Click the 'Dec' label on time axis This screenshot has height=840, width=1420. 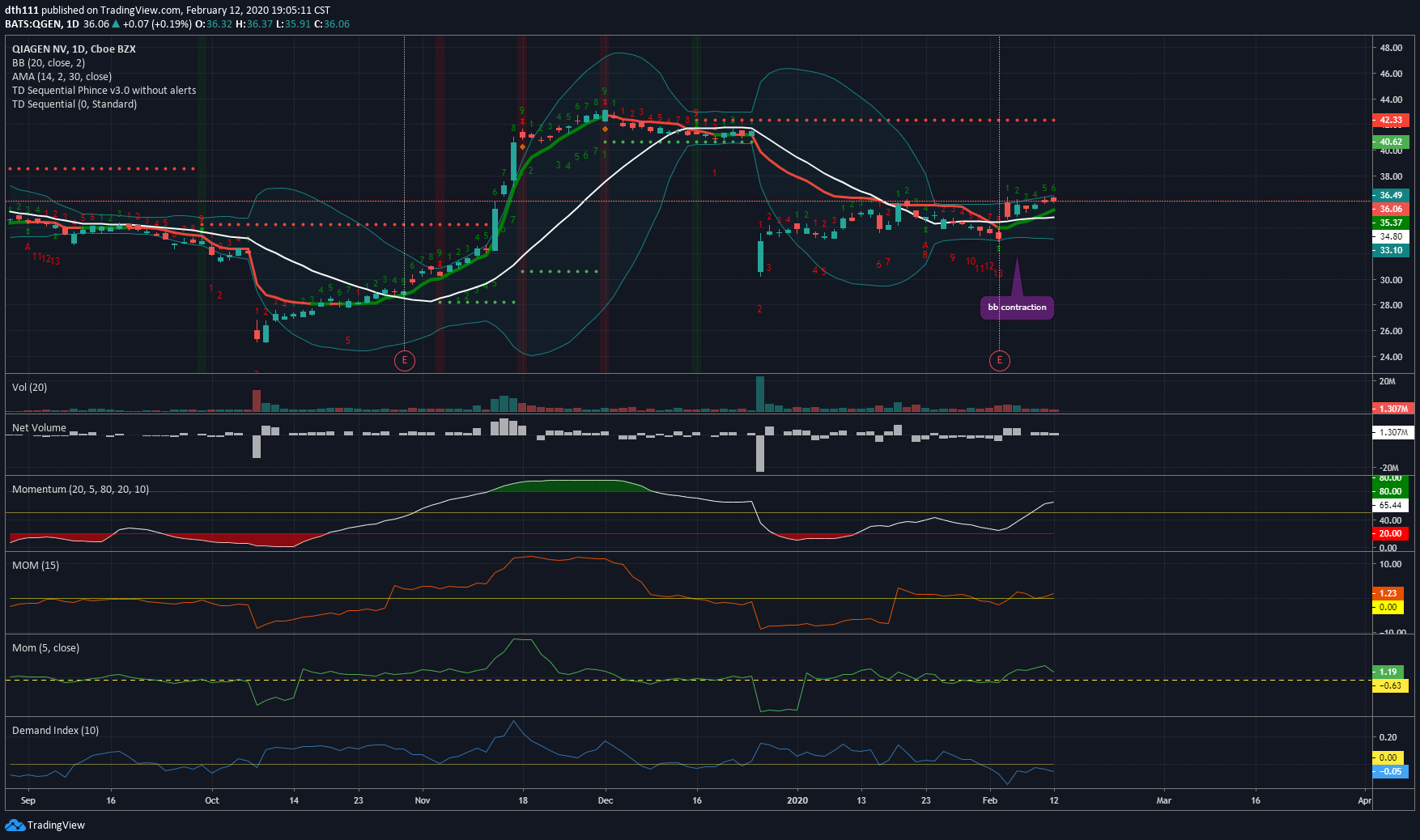pyautogui.click(x=606, y=800)
